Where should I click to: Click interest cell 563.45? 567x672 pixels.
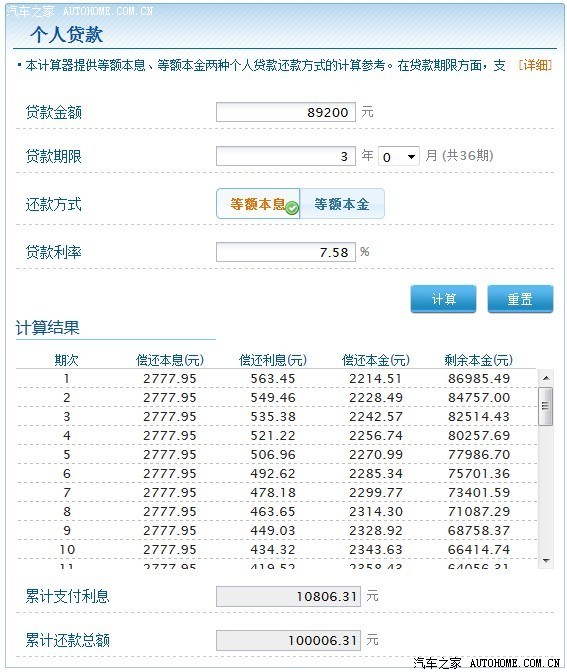pyautogui.click(x=273, y=379)
